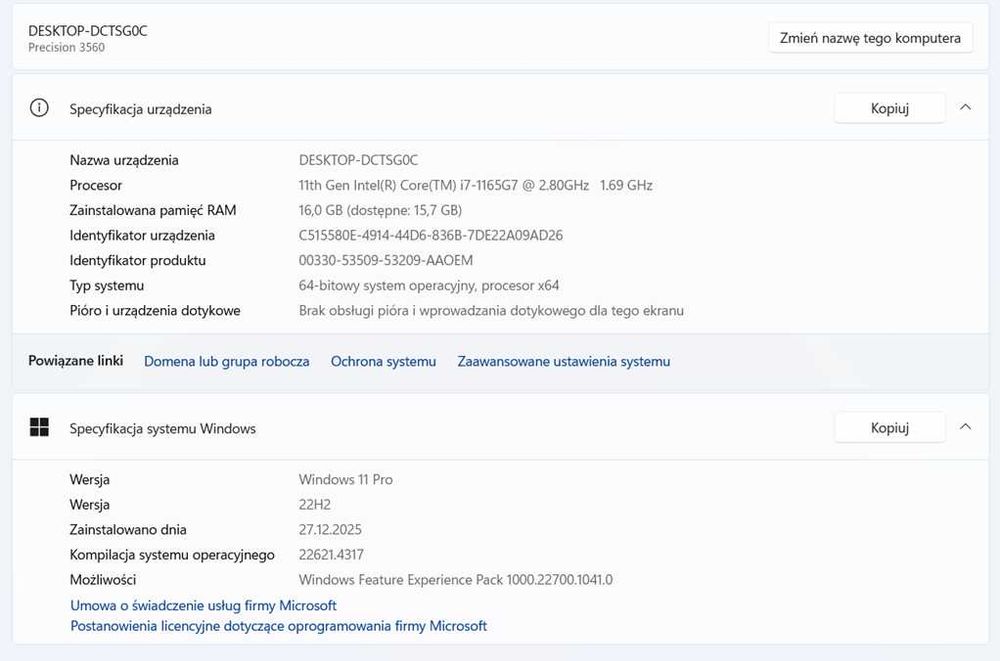Click the Precision 3560 model text
Screen dimensions: 1000x661
(x=66, y=47)
